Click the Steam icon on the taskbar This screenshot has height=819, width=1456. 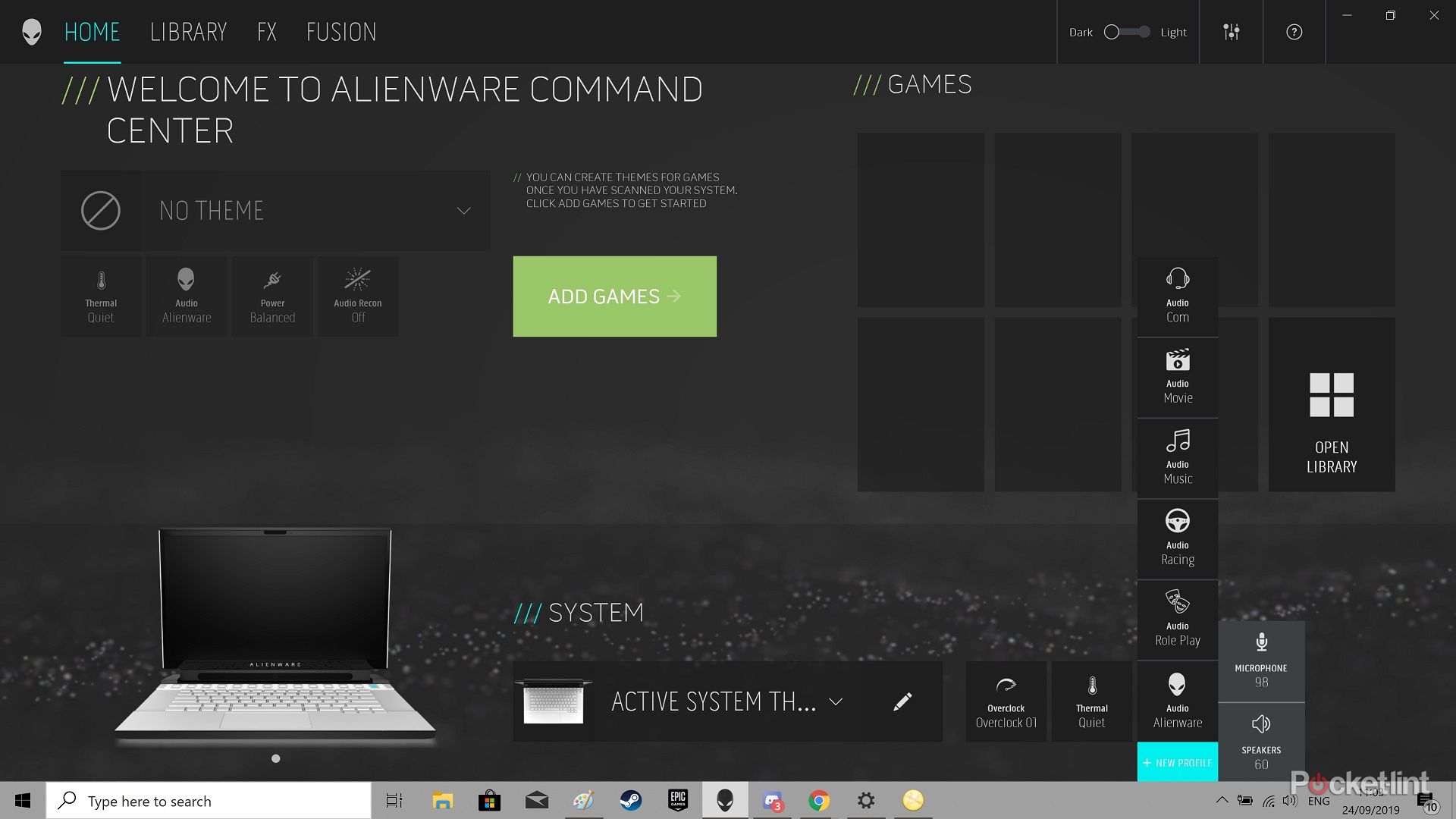(x=631, y=801)
